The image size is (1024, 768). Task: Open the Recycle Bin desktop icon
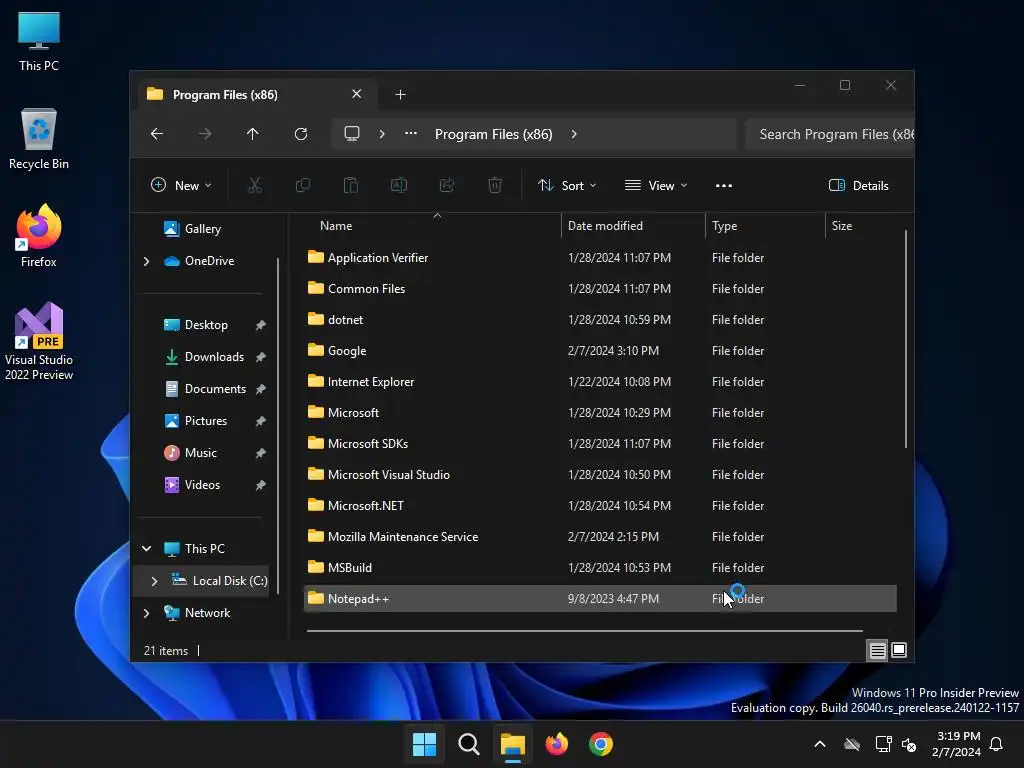point(39,139)
